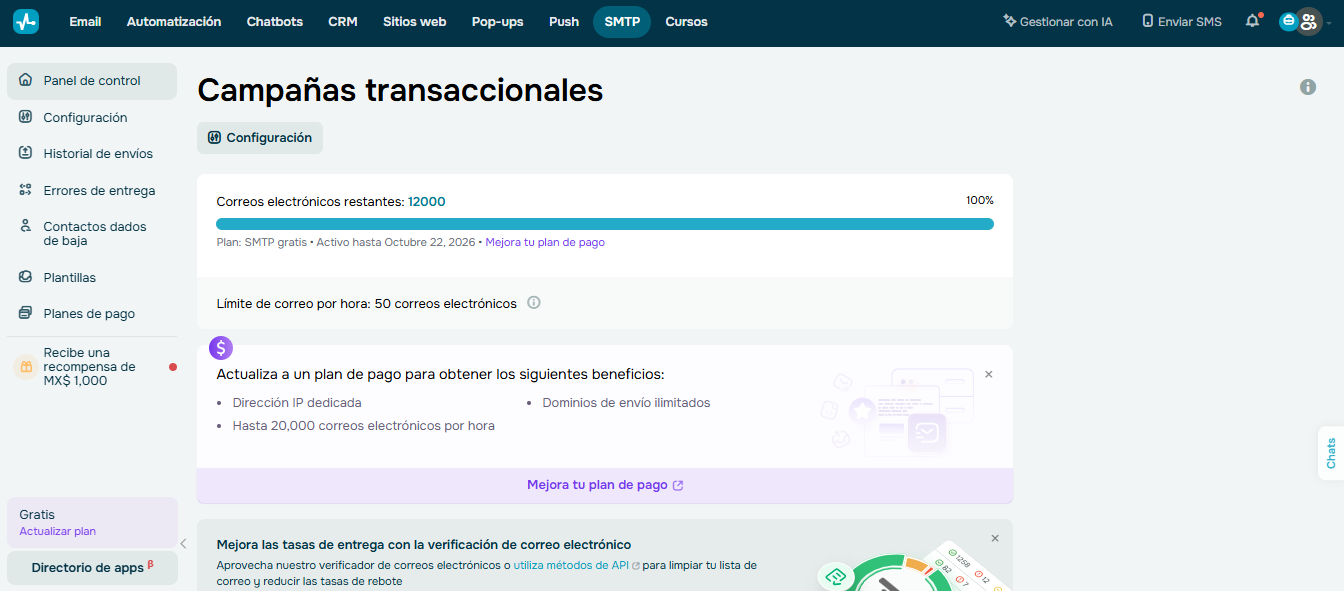The width and height of the screenshot is (1344, 591).
Task: Open the Chats side tab
Action: click(x=1331, y=453)
